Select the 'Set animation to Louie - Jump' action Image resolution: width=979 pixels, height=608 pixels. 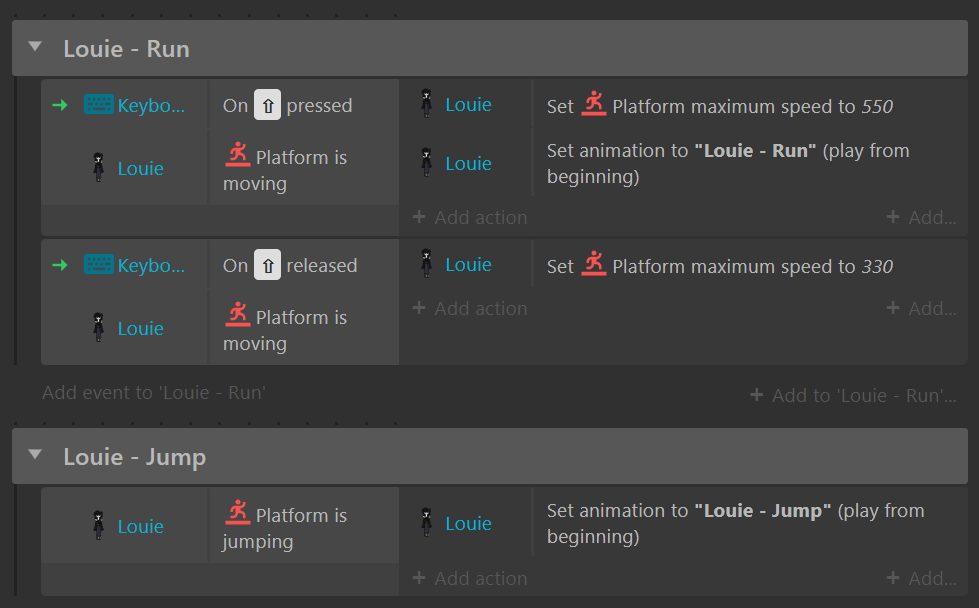coord(735,523)
